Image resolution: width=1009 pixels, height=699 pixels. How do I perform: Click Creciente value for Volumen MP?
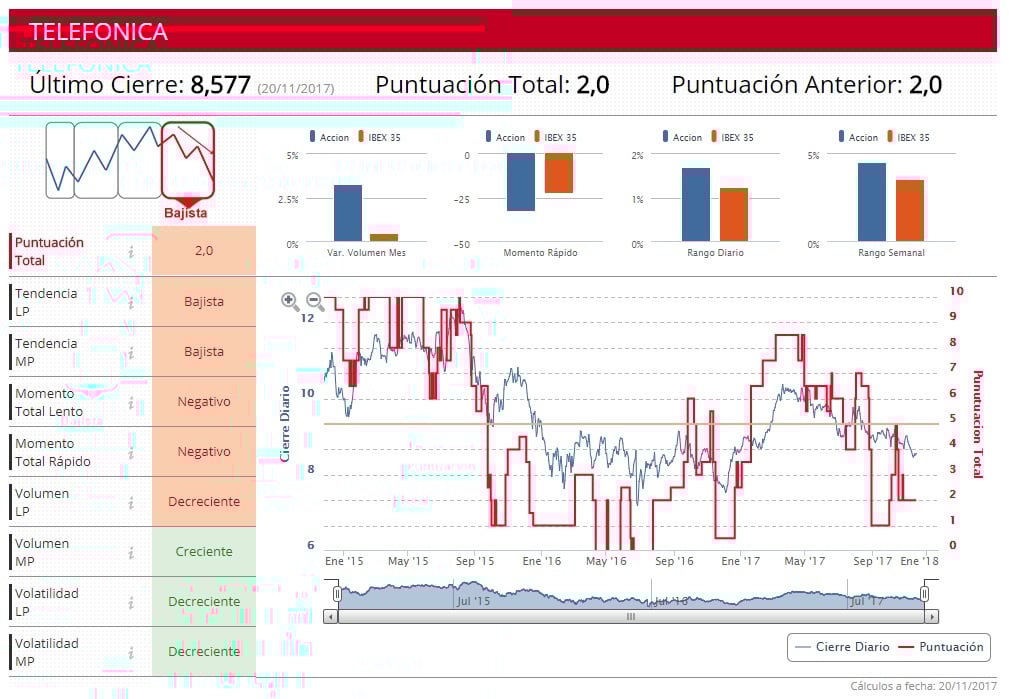pyautogui.click(x=204, y=552)
